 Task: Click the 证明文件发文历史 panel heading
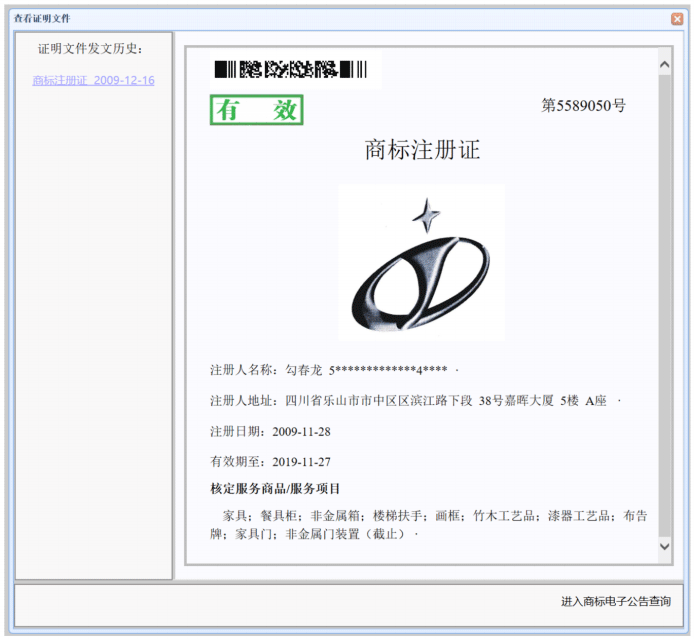(93, 49)
